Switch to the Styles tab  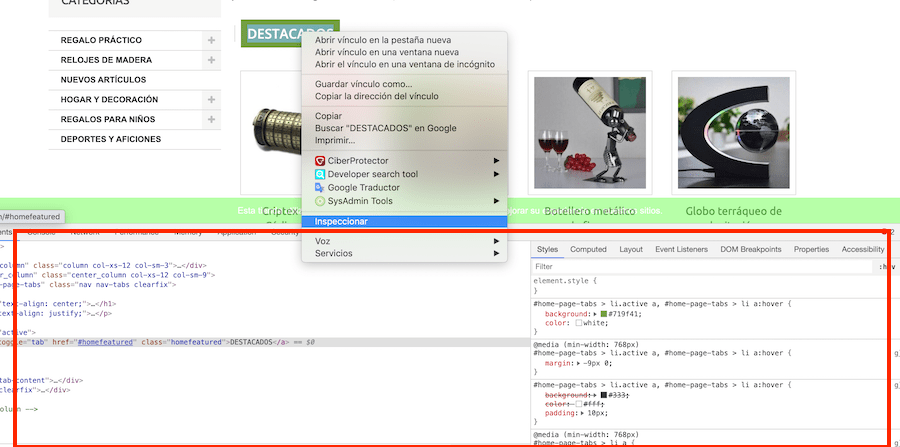[547, 250]
